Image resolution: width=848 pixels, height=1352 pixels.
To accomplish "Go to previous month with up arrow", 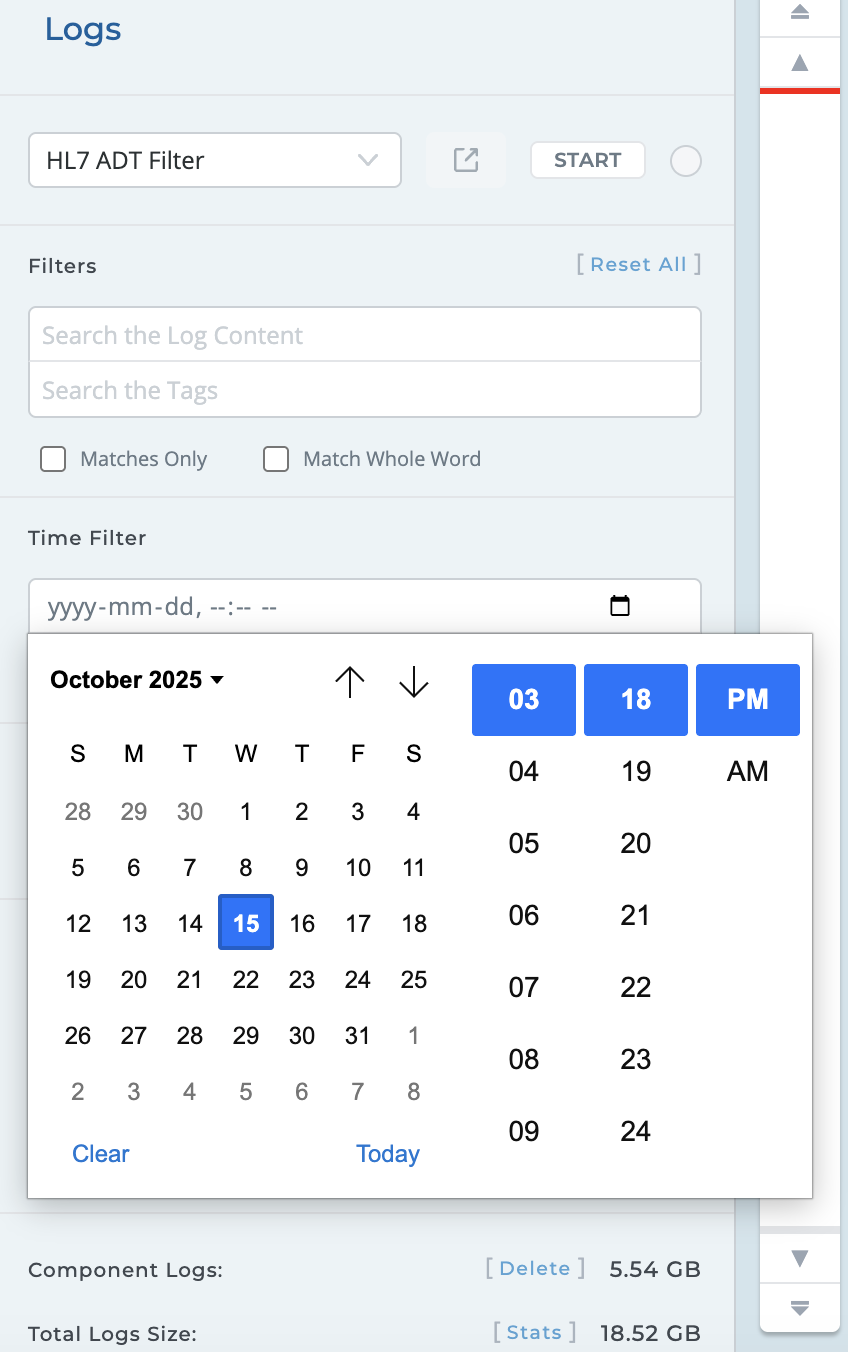I will [x=349, y=682].
